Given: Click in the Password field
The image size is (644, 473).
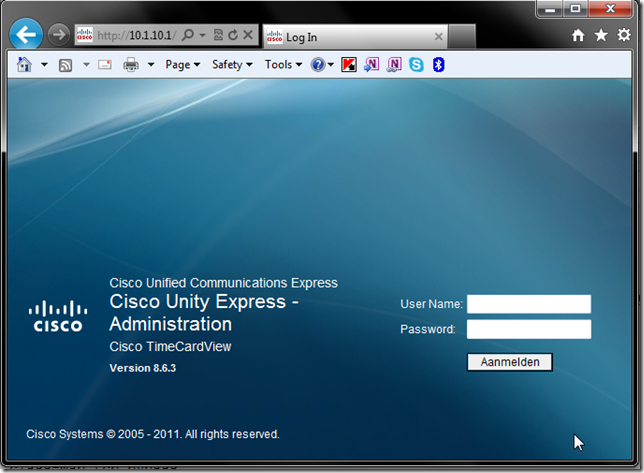Looking at the screenshot, I should pos(529,329).
